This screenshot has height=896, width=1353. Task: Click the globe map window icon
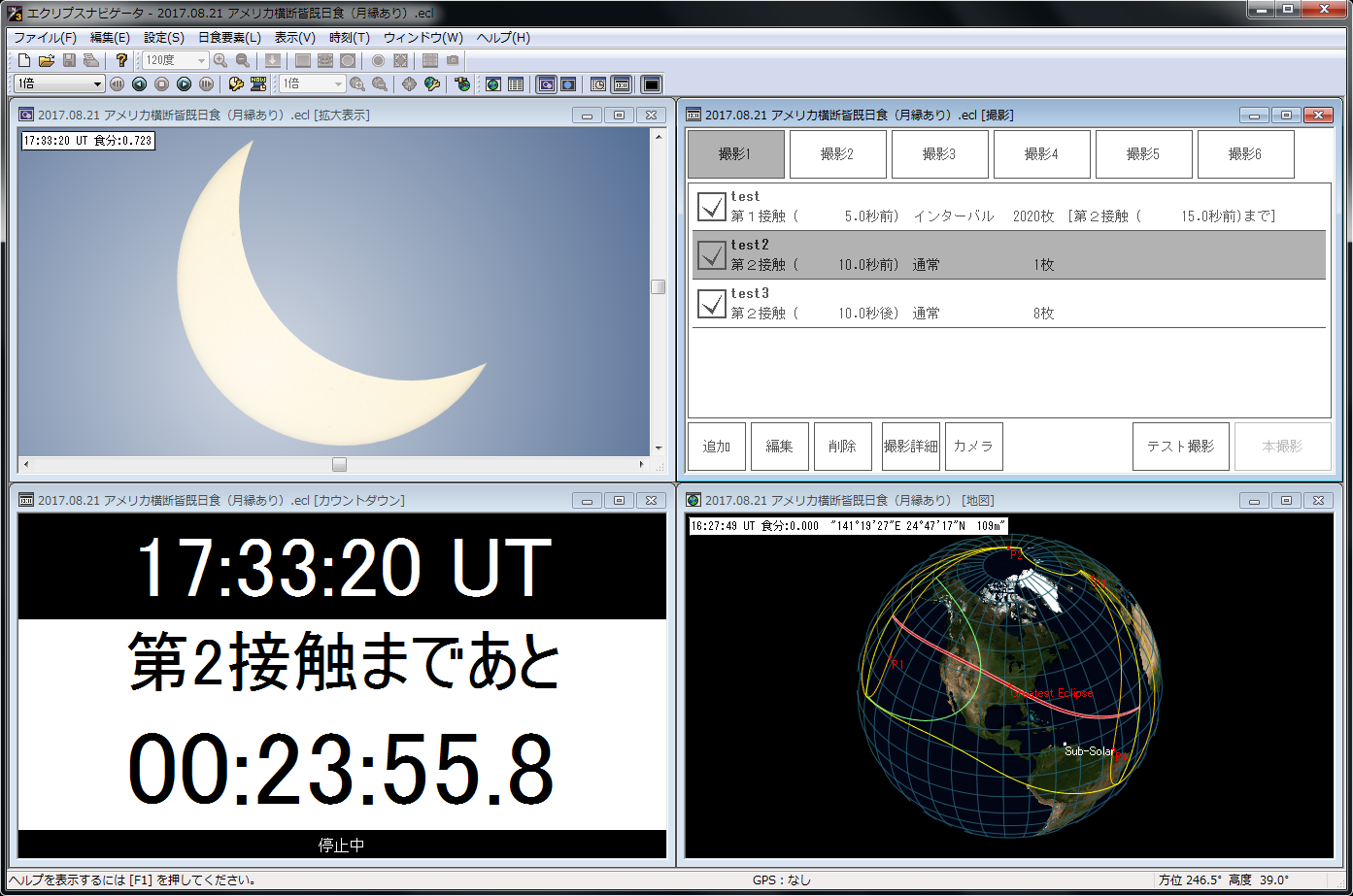[x=493, y=84]
